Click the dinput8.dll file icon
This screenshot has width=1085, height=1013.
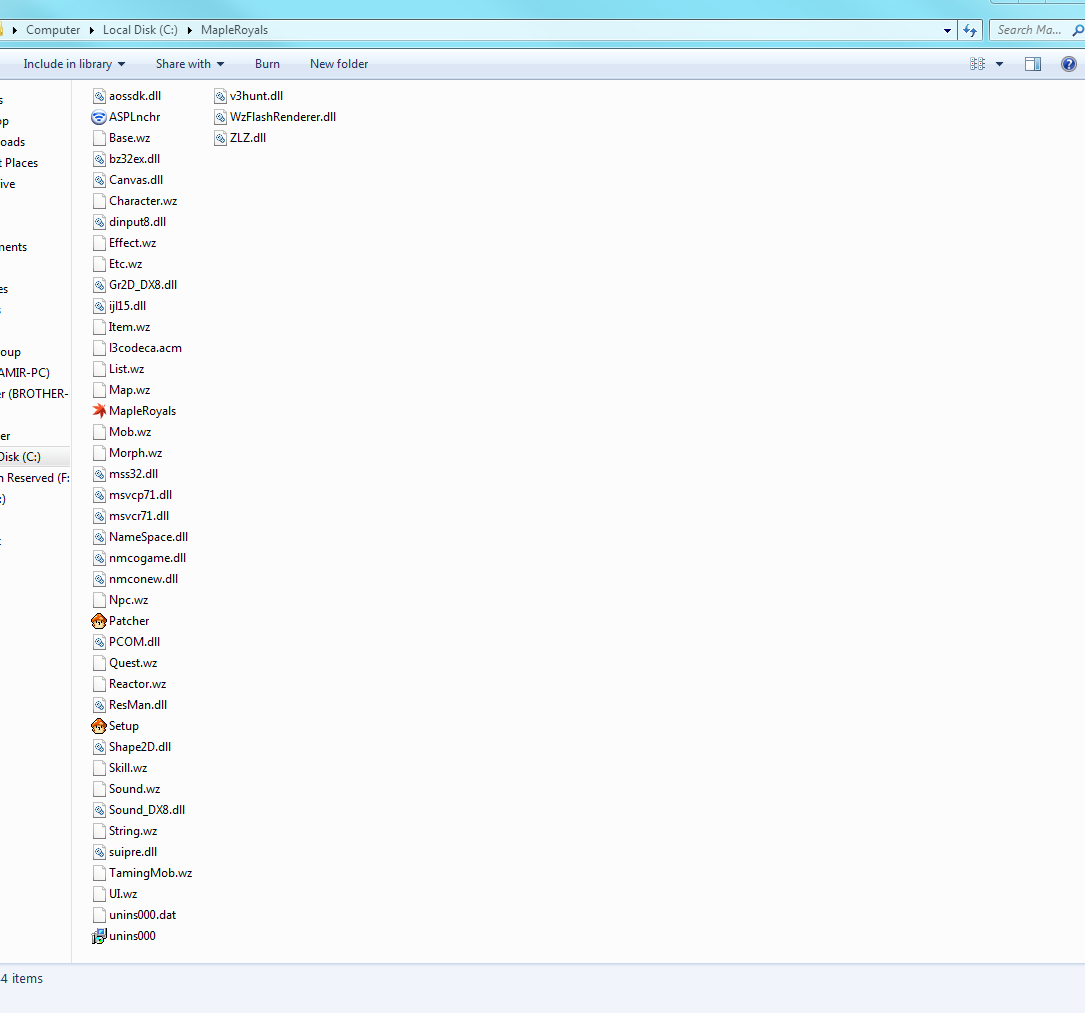pyautogui.click(x=99, y=222)
